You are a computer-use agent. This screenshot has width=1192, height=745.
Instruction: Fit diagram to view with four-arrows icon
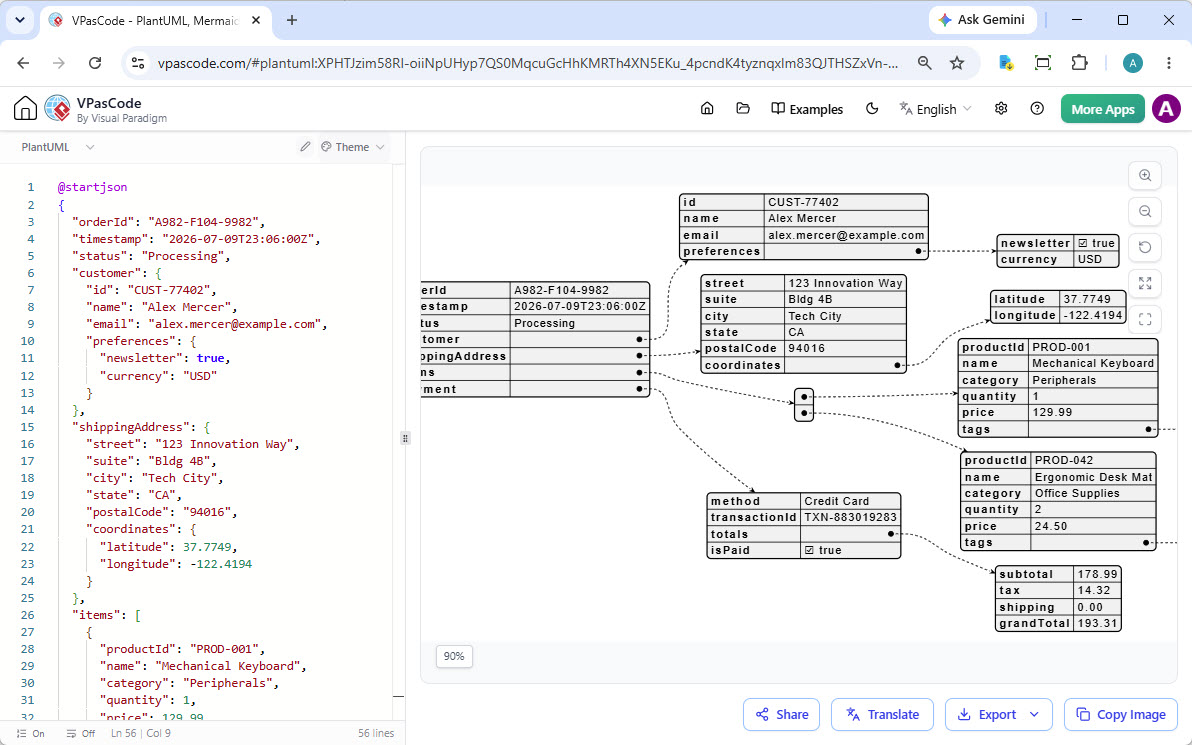(x=1145, y=284)
